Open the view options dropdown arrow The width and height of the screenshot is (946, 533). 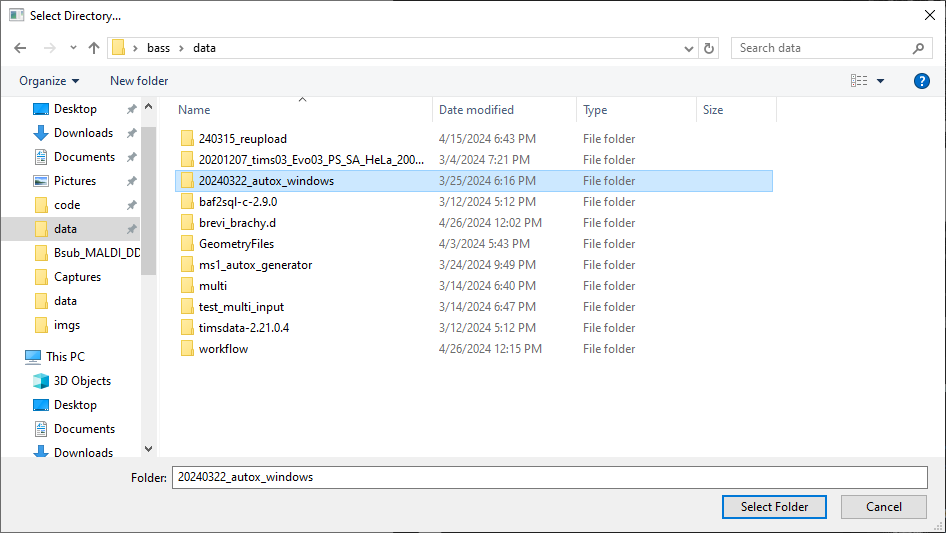880,81
